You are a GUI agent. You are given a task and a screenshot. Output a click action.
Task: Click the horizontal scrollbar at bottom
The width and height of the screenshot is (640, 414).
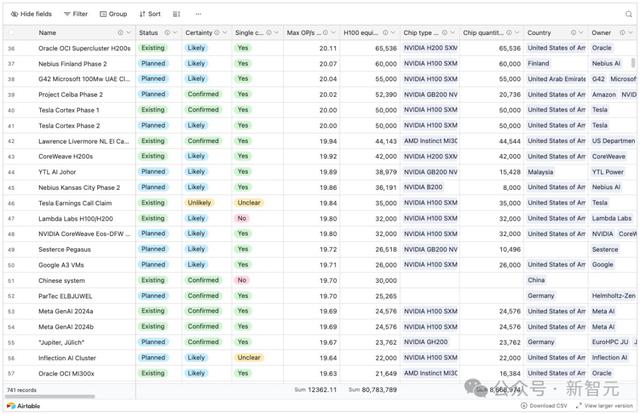click(50, 396)
